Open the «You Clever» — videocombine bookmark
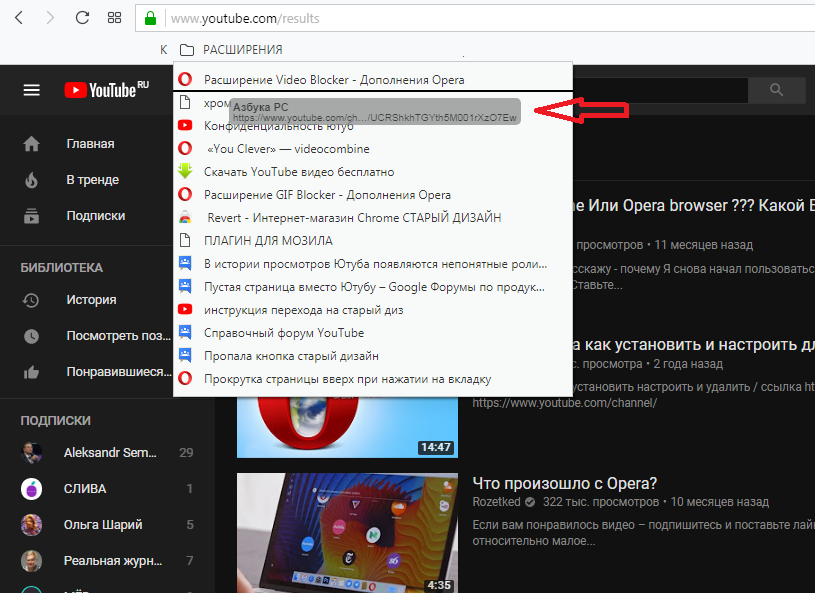The height and width of the screenshot is (593, 815). coord(373,149)
